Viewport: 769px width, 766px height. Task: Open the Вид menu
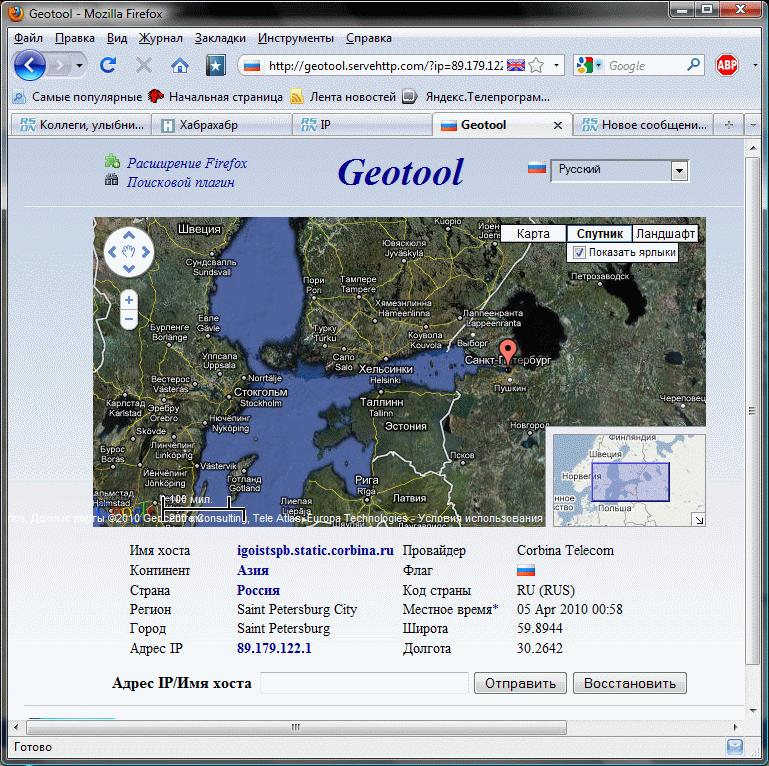117,38
